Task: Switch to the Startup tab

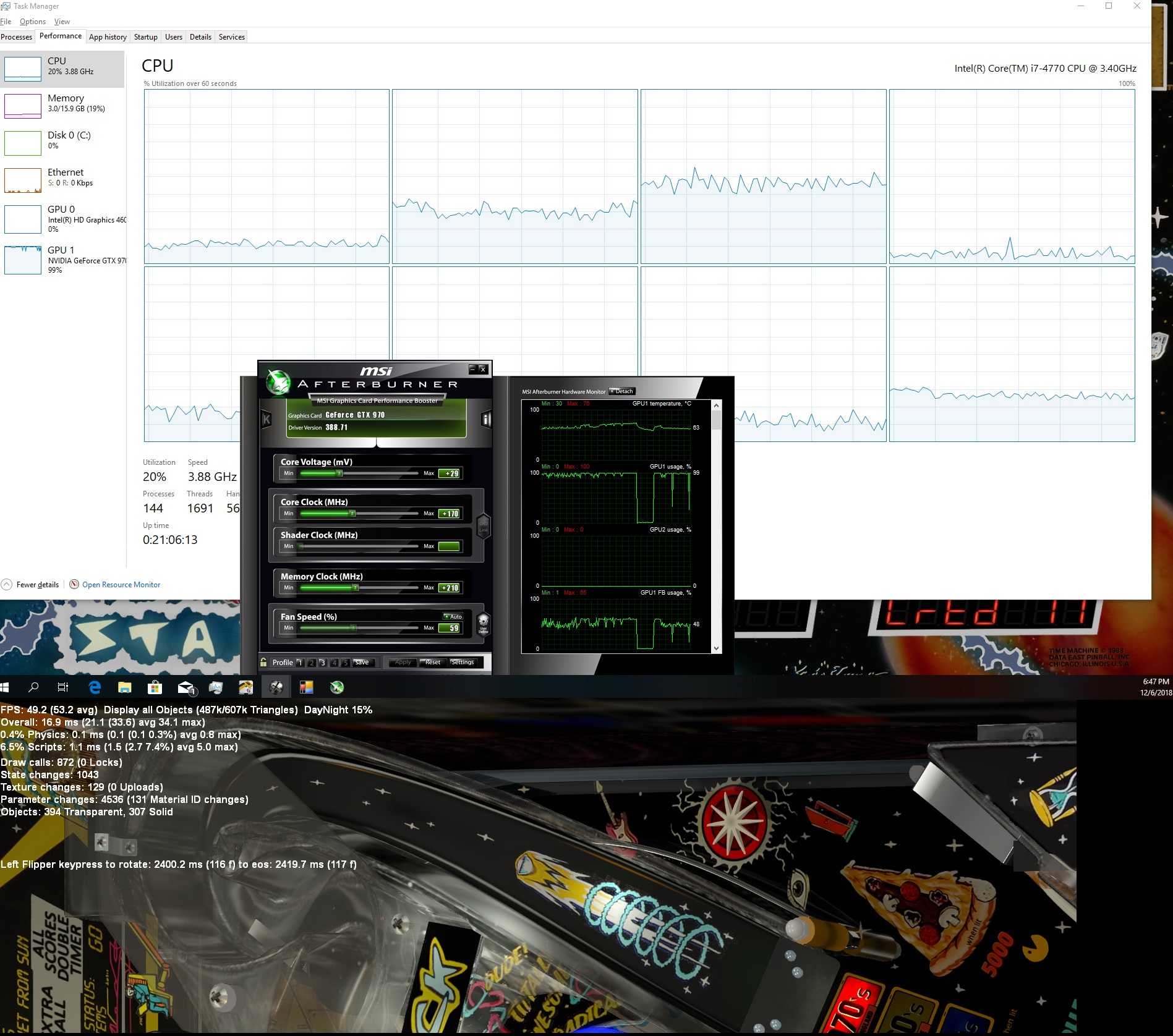Action: pyautogui.click(x=146, y=37)
